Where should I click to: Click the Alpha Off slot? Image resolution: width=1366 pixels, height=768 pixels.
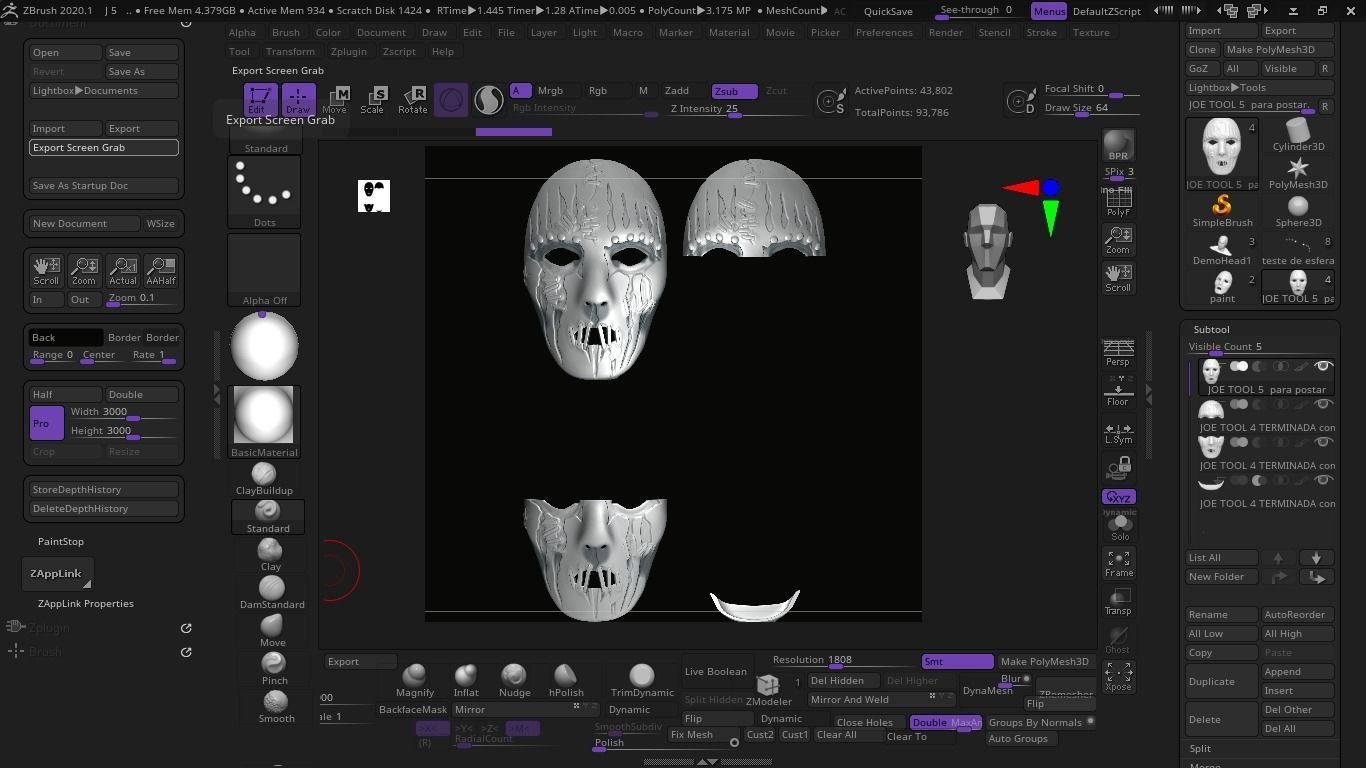(x=264, y=270)
